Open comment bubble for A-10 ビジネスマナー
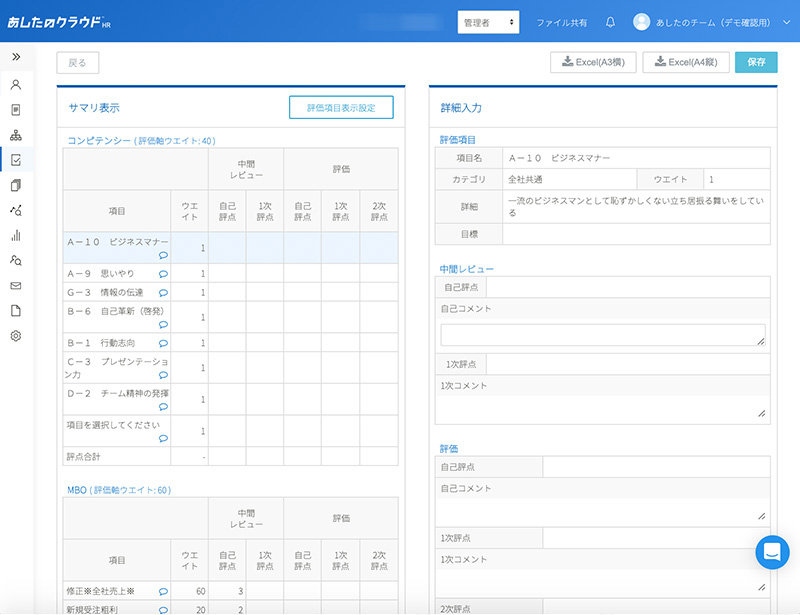 pyautogui.click(x=163, y=255)
